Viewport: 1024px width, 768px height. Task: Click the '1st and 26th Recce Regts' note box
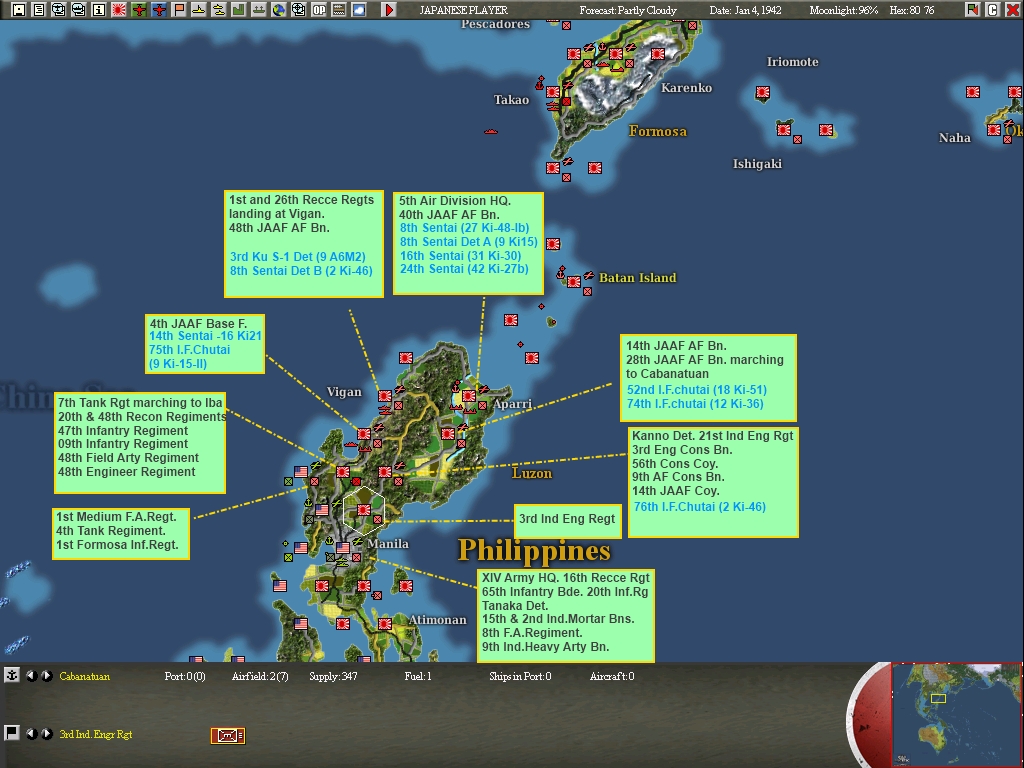pyautogui.click(x=304, y=244)
